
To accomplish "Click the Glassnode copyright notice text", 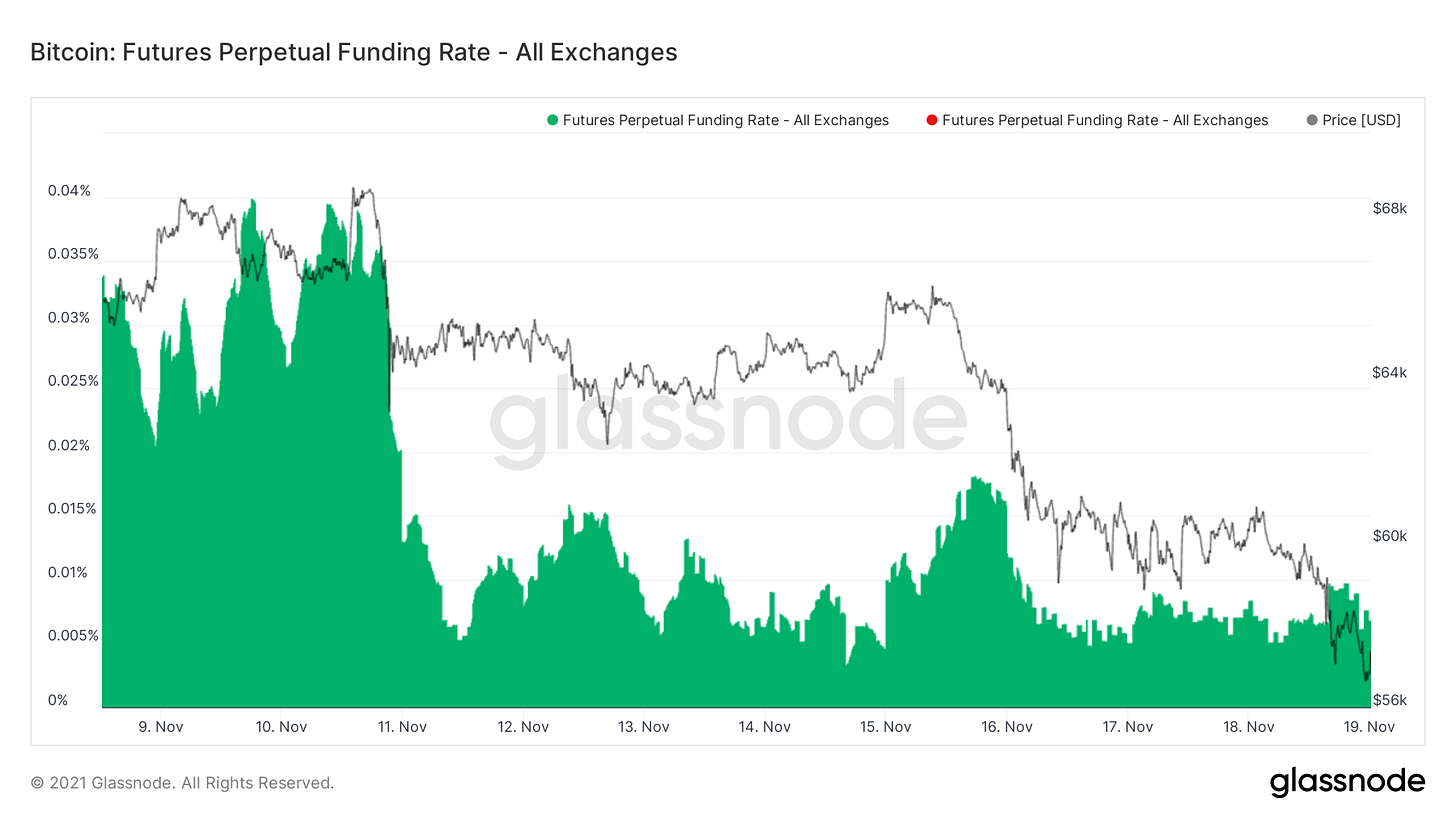I will 182,783.
